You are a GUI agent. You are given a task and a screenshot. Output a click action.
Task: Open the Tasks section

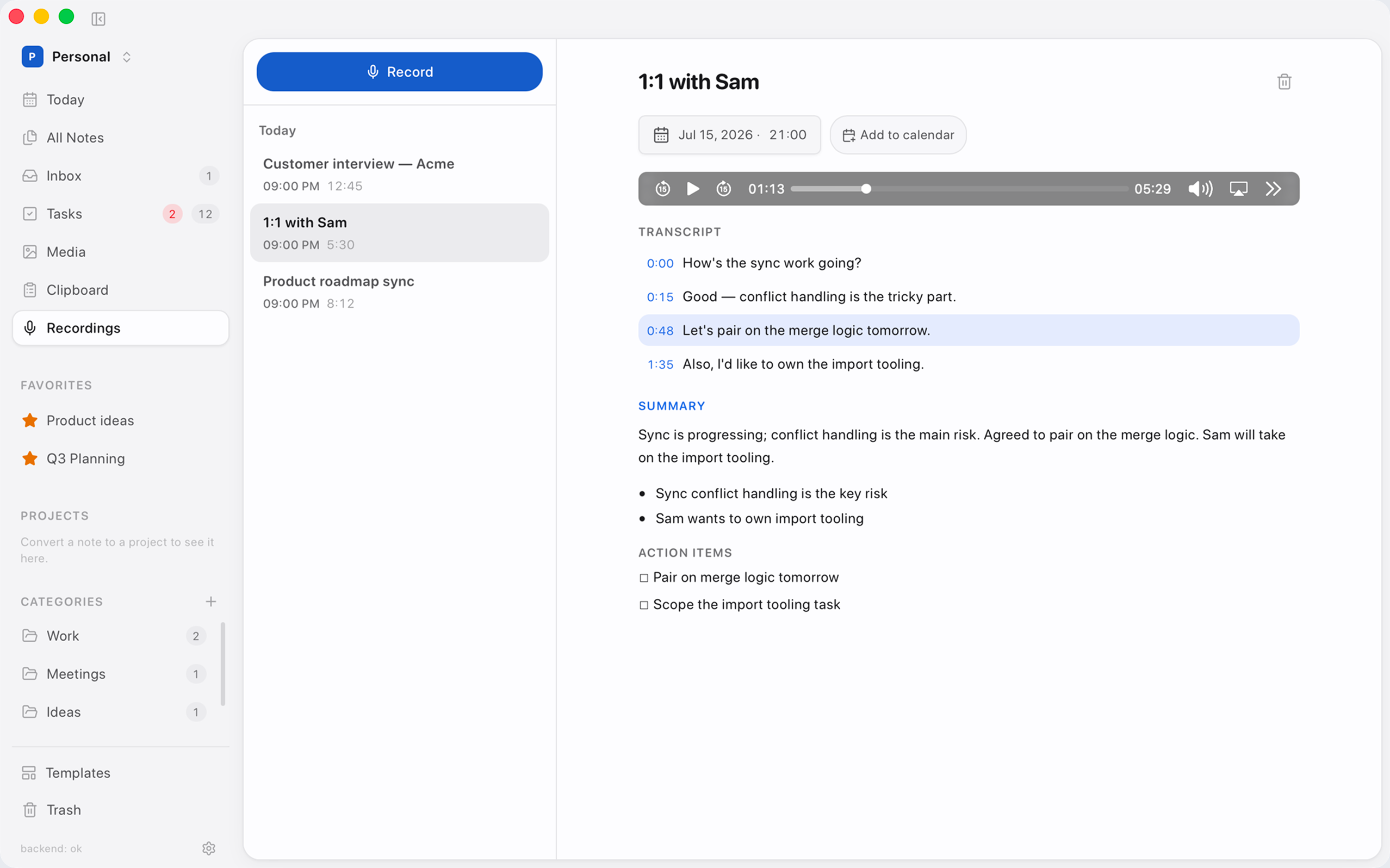(121, 214)
